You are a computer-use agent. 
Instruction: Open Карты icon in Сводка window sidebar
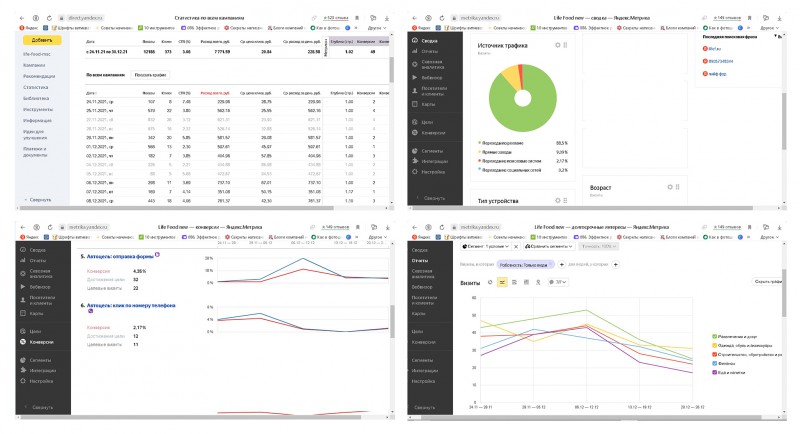click(x=415, y=104)
